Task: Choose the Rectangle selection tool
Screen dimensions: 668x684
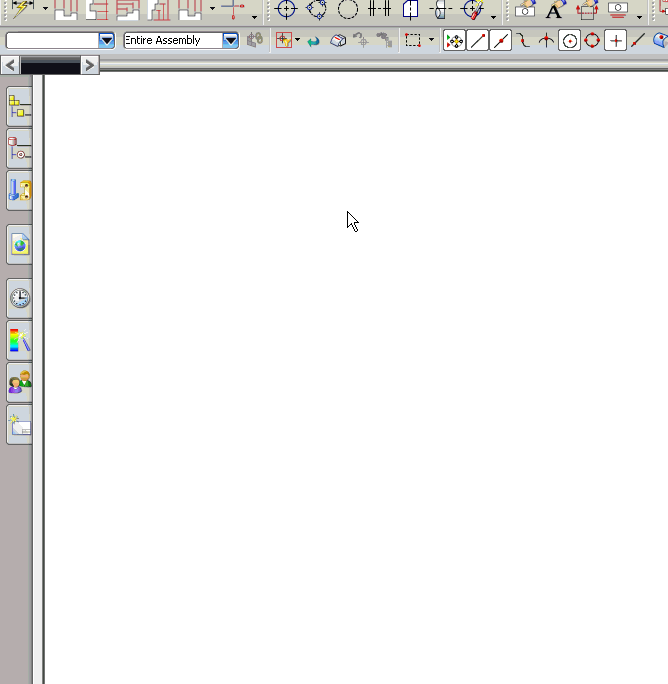Action: [412, 41]
